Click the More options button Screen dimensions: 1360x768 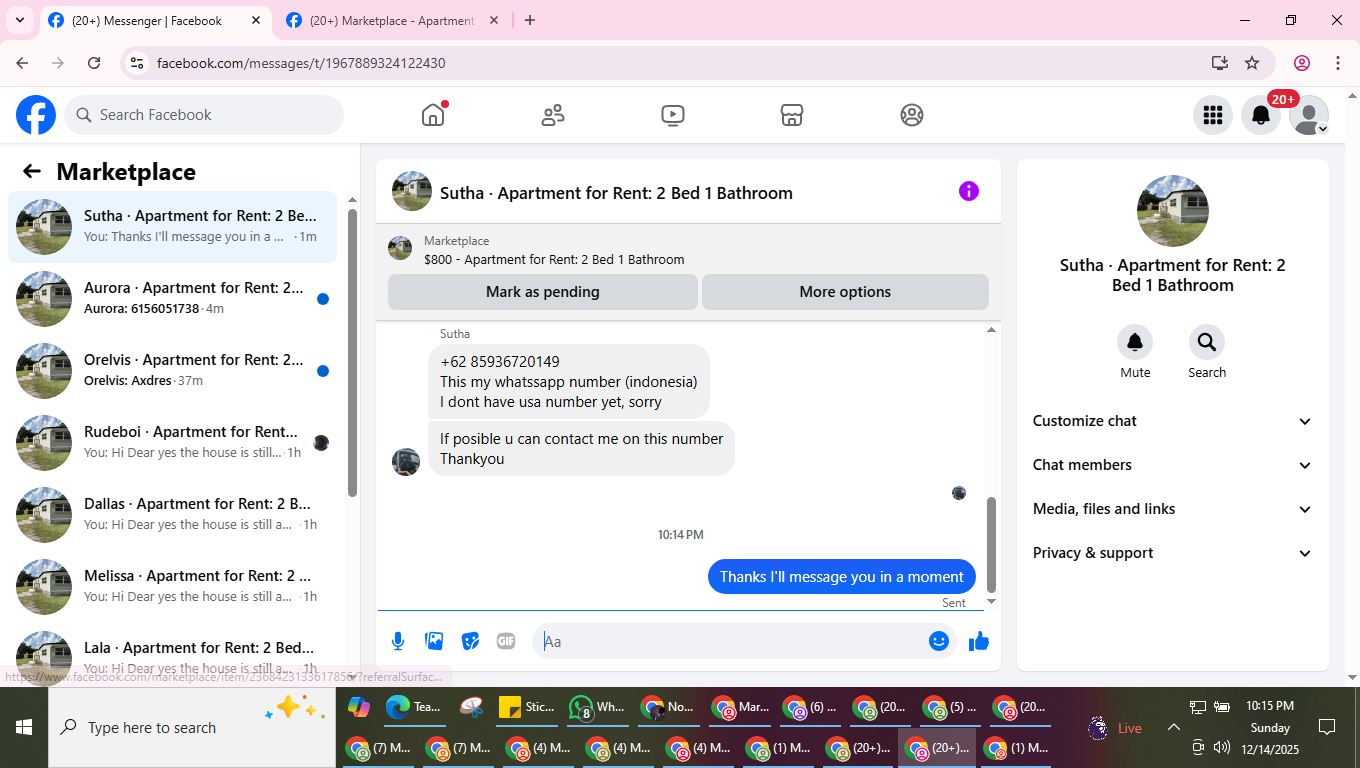click(x=845, y=292)
